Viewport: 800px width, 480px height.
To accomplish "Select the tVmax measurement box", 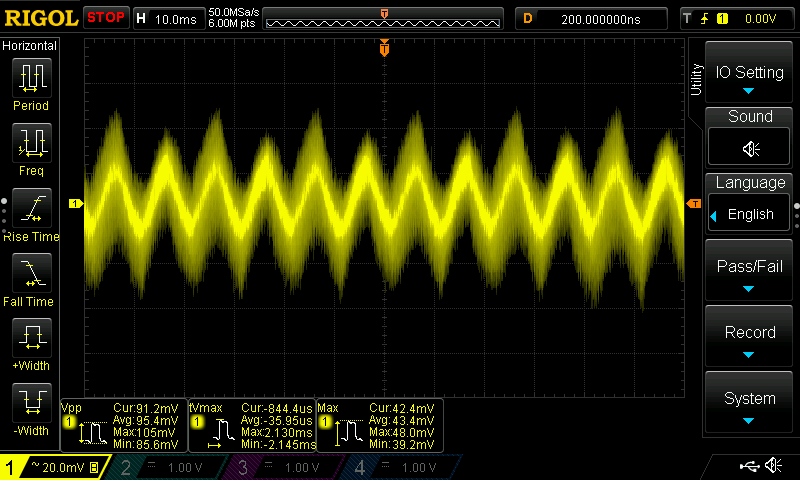I will tap(252, 425).
